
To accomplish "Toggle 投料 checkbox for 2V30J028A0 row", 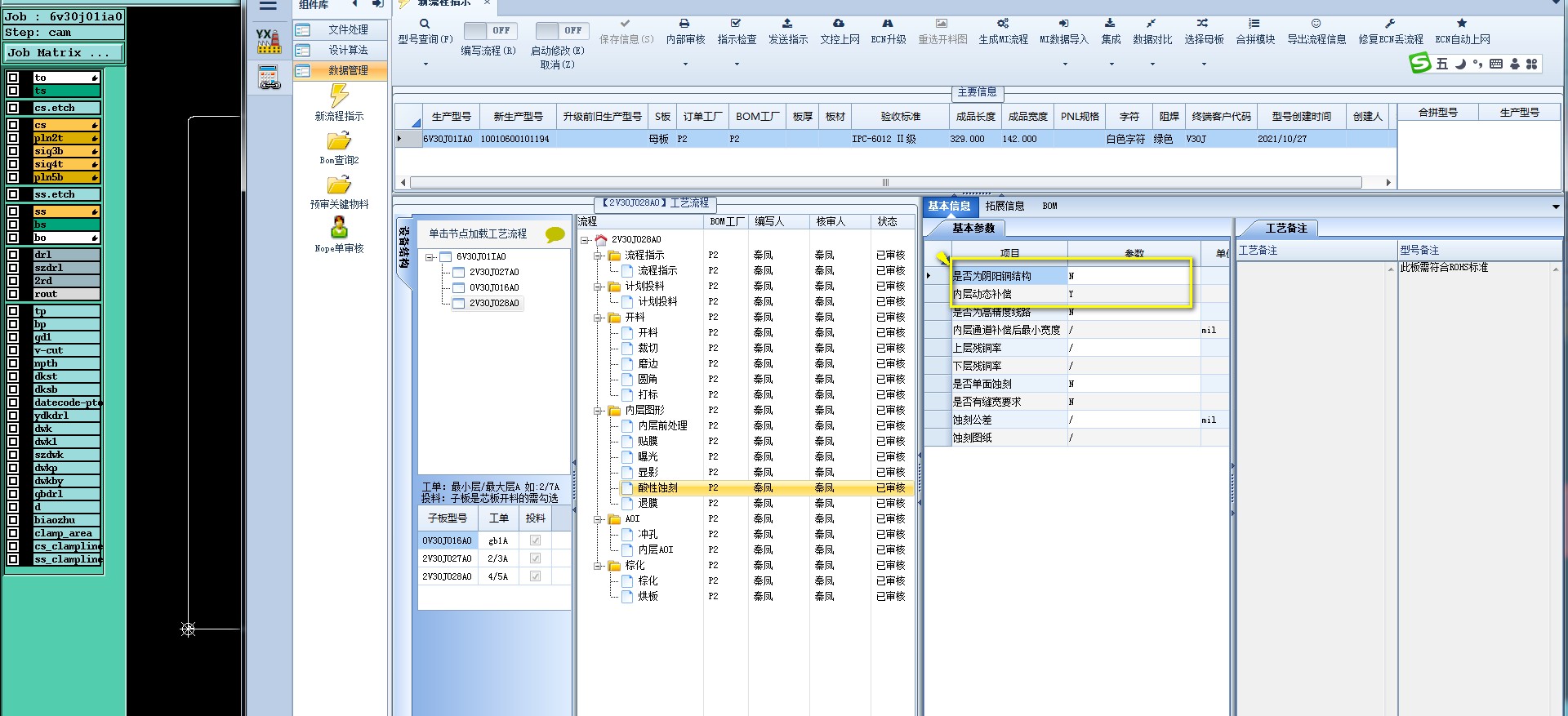I will click(535, 576).
